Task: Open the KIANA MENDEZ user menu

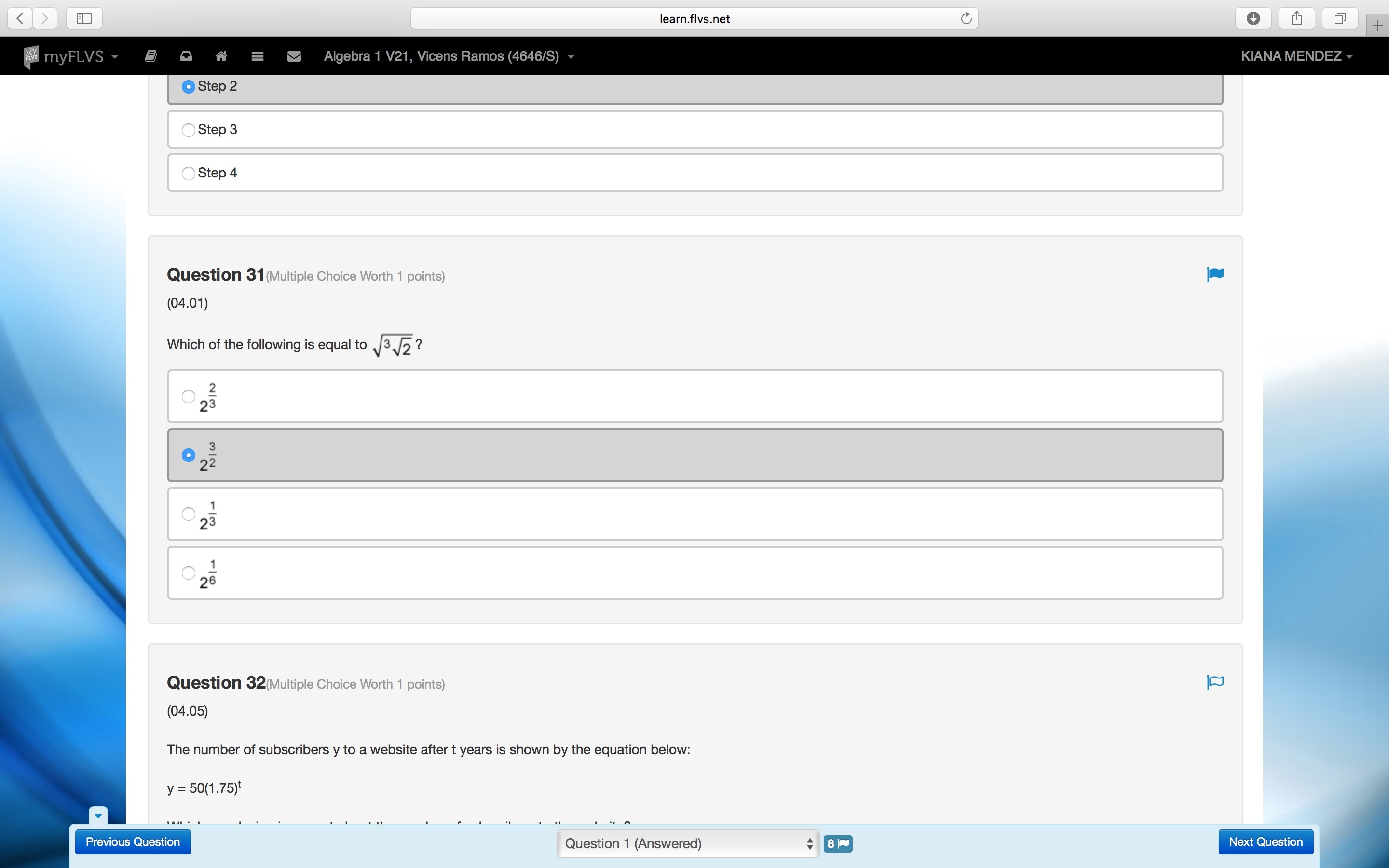Action: pyautogui.click(x=1296, y=56)
